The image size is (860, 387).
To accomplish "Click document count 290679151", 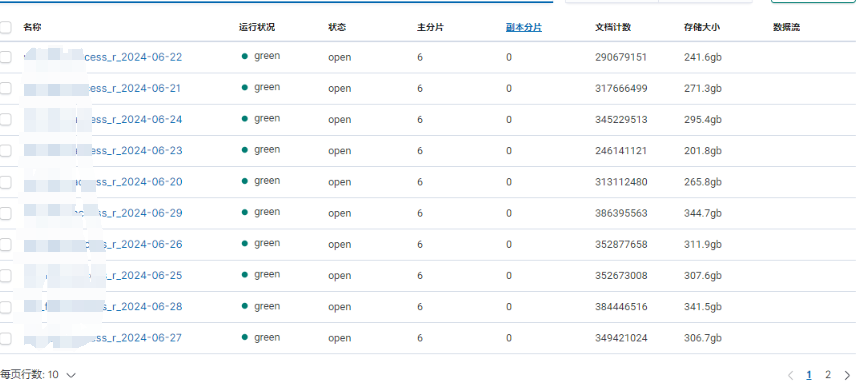I will (x=621, y=57).
